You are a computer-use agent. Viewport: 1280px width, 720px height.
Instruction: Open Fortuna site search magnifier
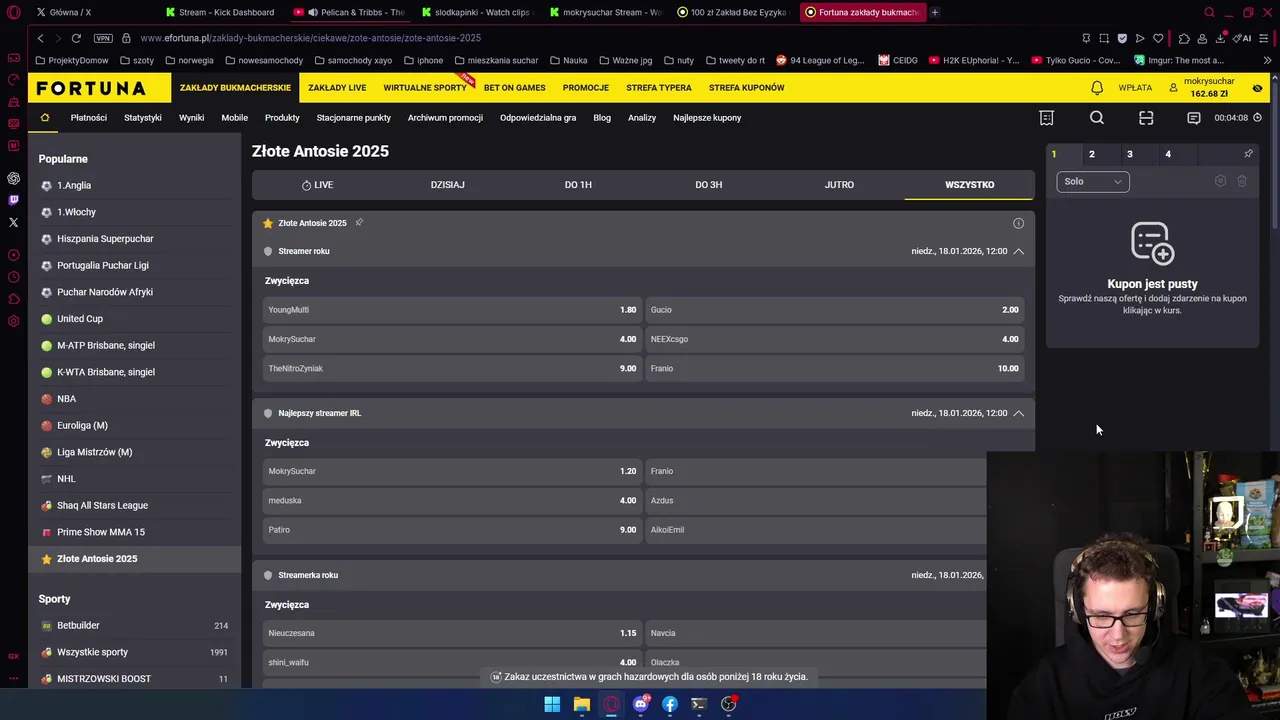pos(1097,118)
